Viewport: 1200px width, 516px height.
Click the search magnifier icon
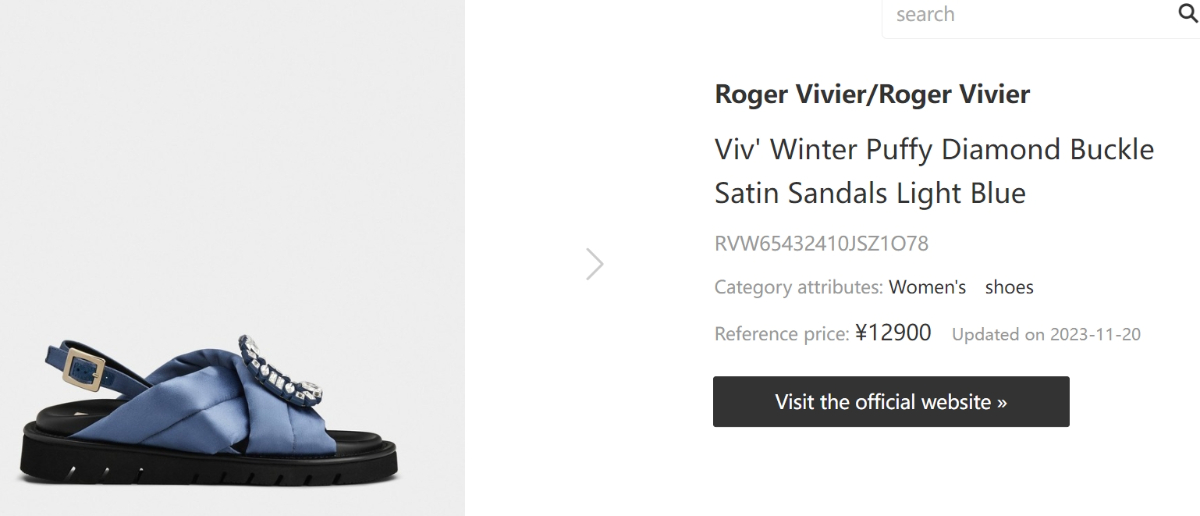(x=1187, y=14)
